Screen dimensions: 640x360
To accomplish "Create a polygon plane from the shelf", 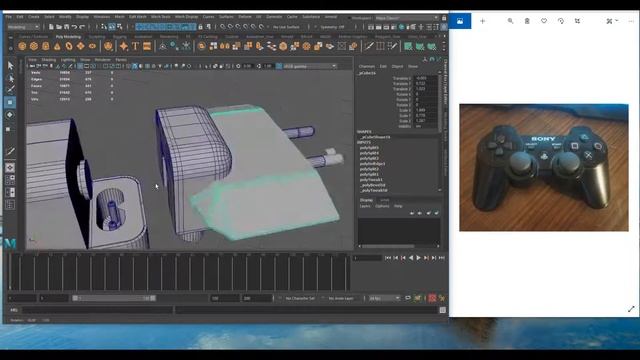I will click(x=80, y=46).
